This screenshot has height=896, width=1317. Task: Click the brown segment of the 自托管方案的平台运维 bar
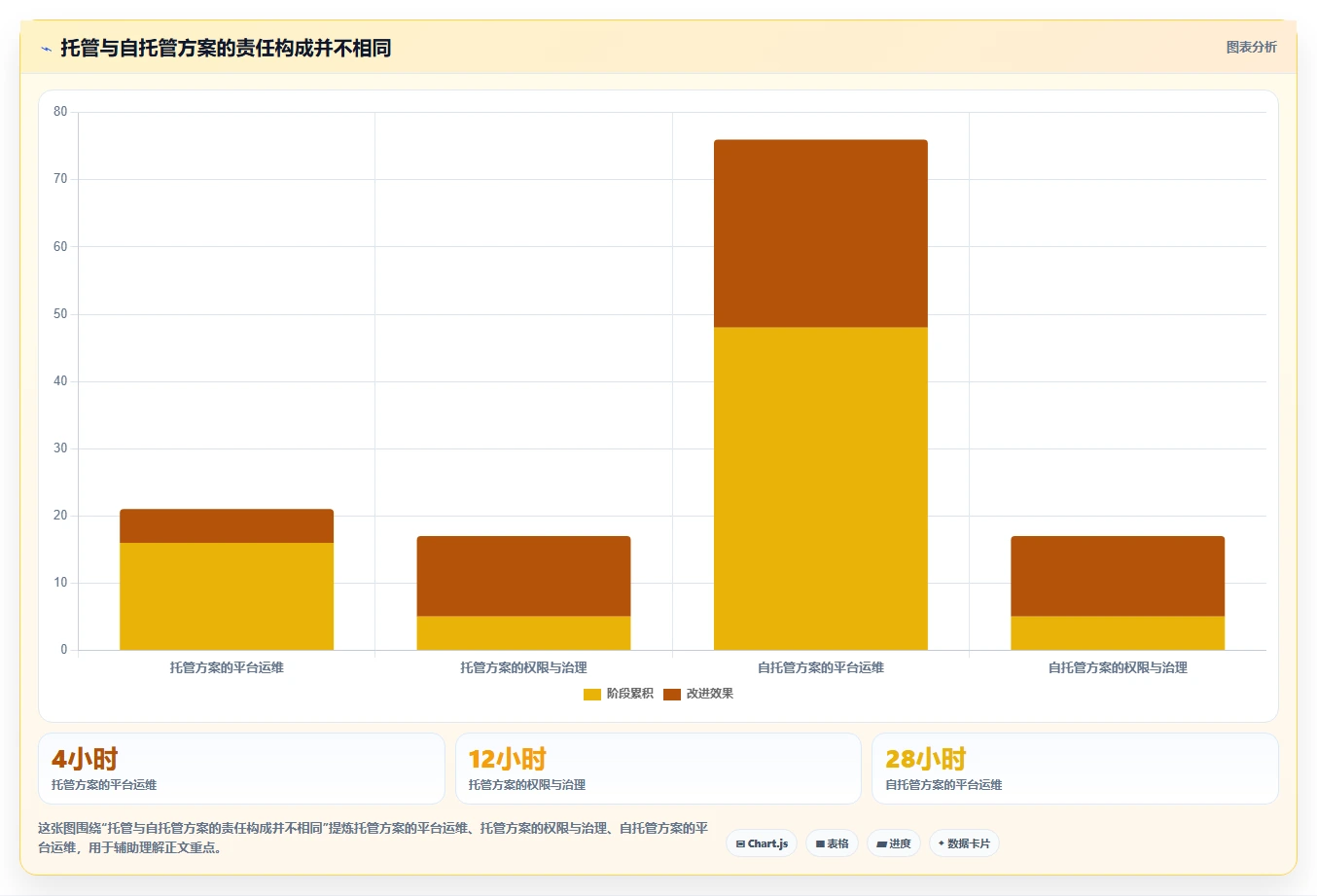pos(821,233)
